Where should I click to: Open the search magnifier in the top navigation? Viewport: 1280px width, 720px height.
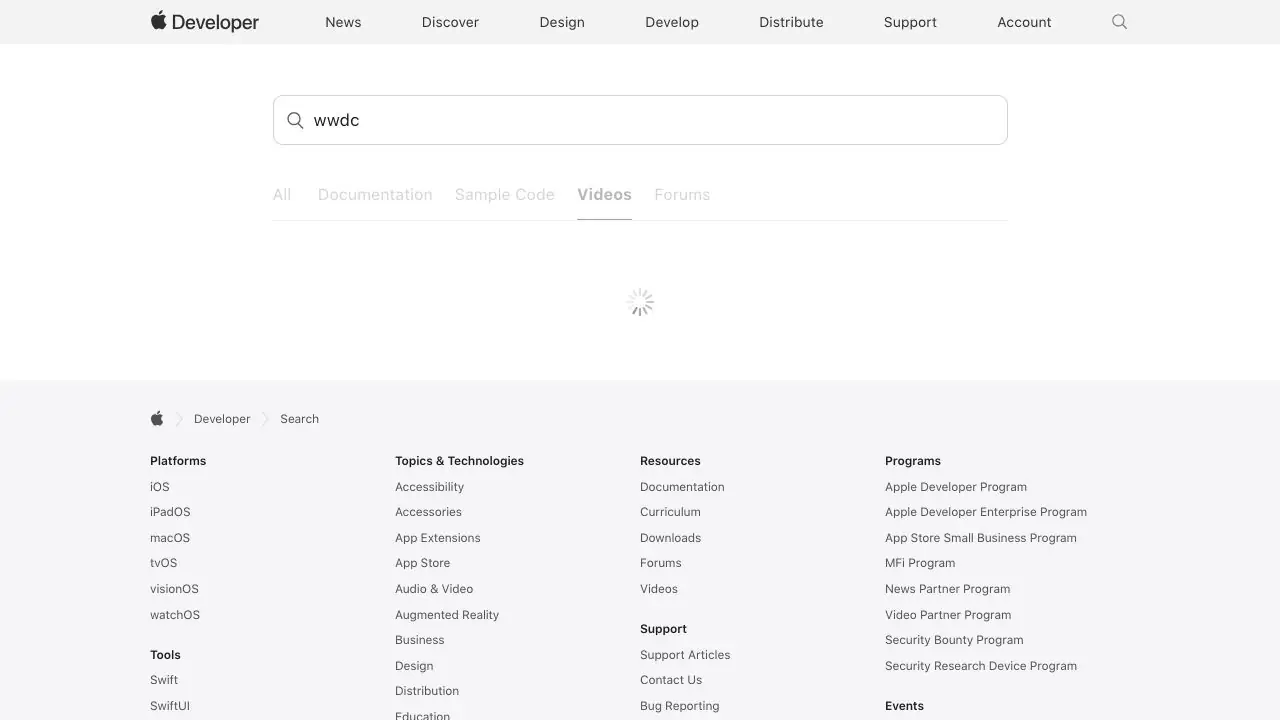click(x=1119, y=22)
